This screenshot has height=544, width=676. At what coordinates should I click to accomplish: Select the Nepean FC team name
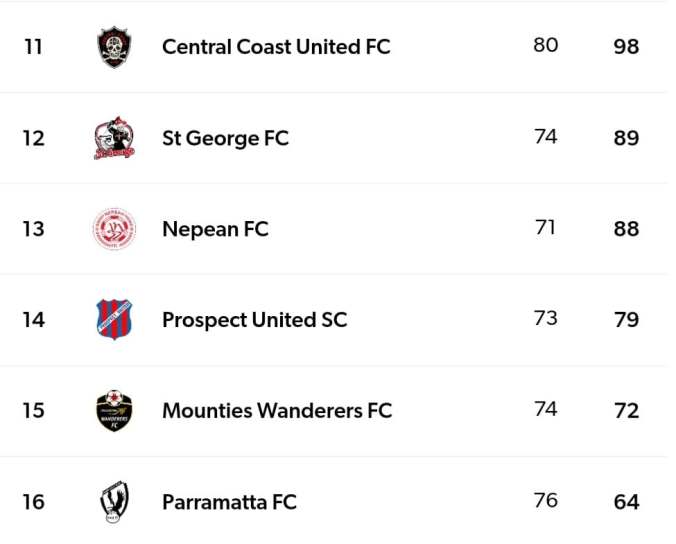(215, 229)
